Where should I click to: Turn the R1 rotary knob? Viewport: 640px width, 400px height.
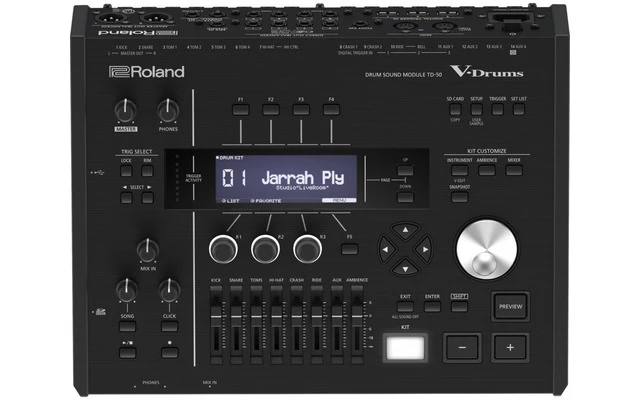(x=223, y=249)
